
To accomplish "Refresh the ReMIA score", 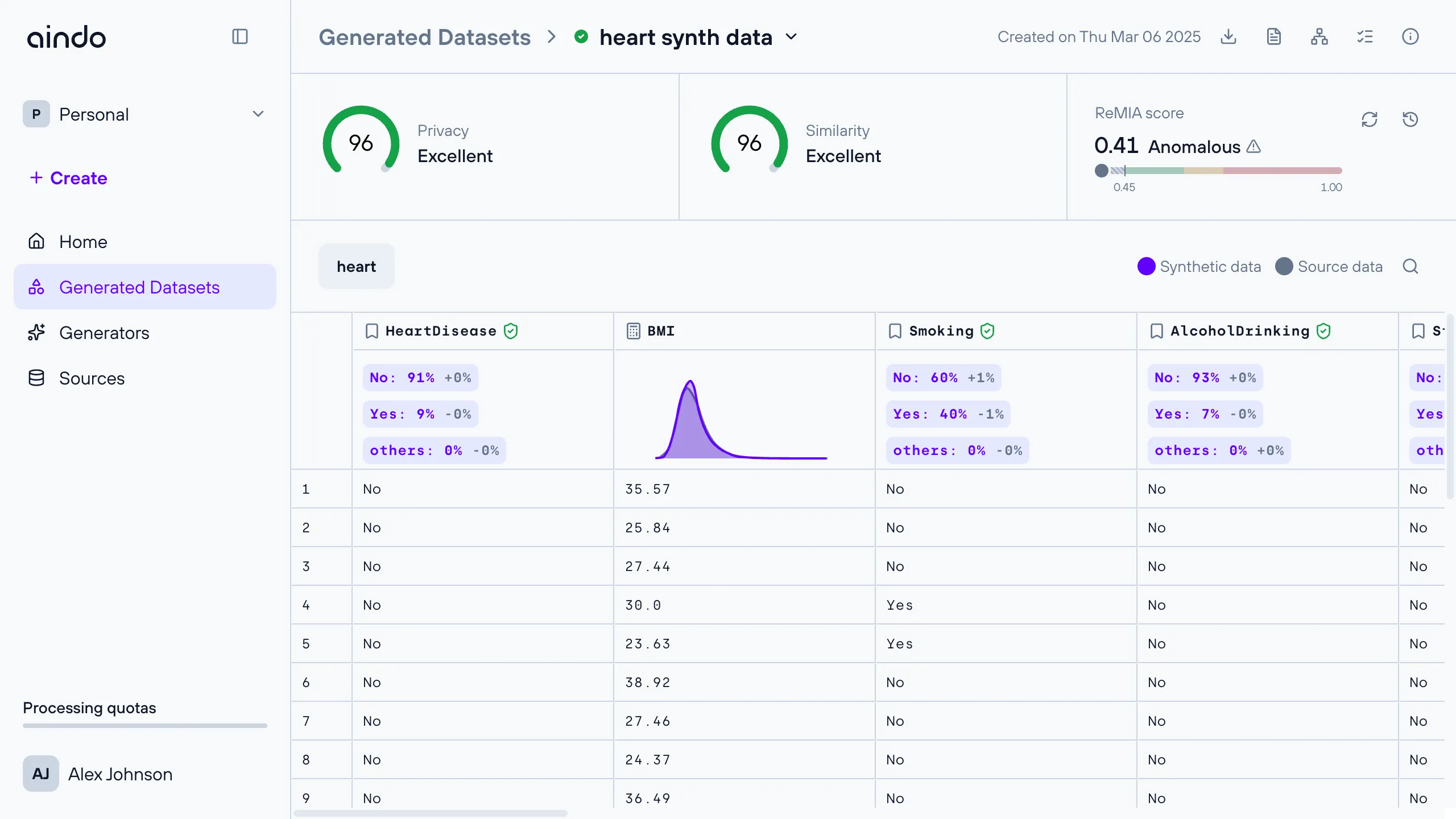I will [x=1370, y=119].
